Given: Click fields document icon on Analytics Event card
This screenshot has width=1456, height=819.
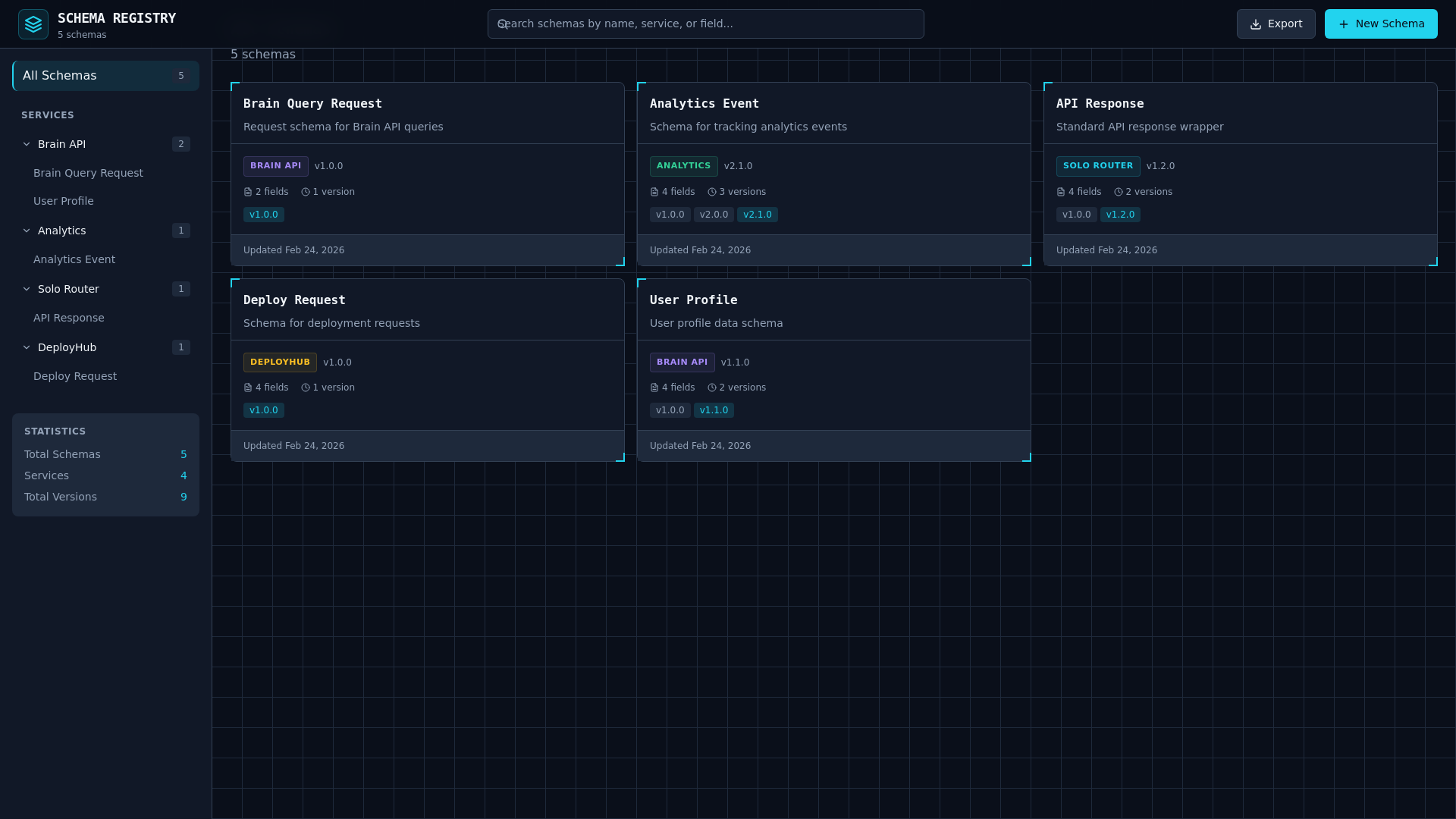Looking at the screenshot, I should pos(654,192).
